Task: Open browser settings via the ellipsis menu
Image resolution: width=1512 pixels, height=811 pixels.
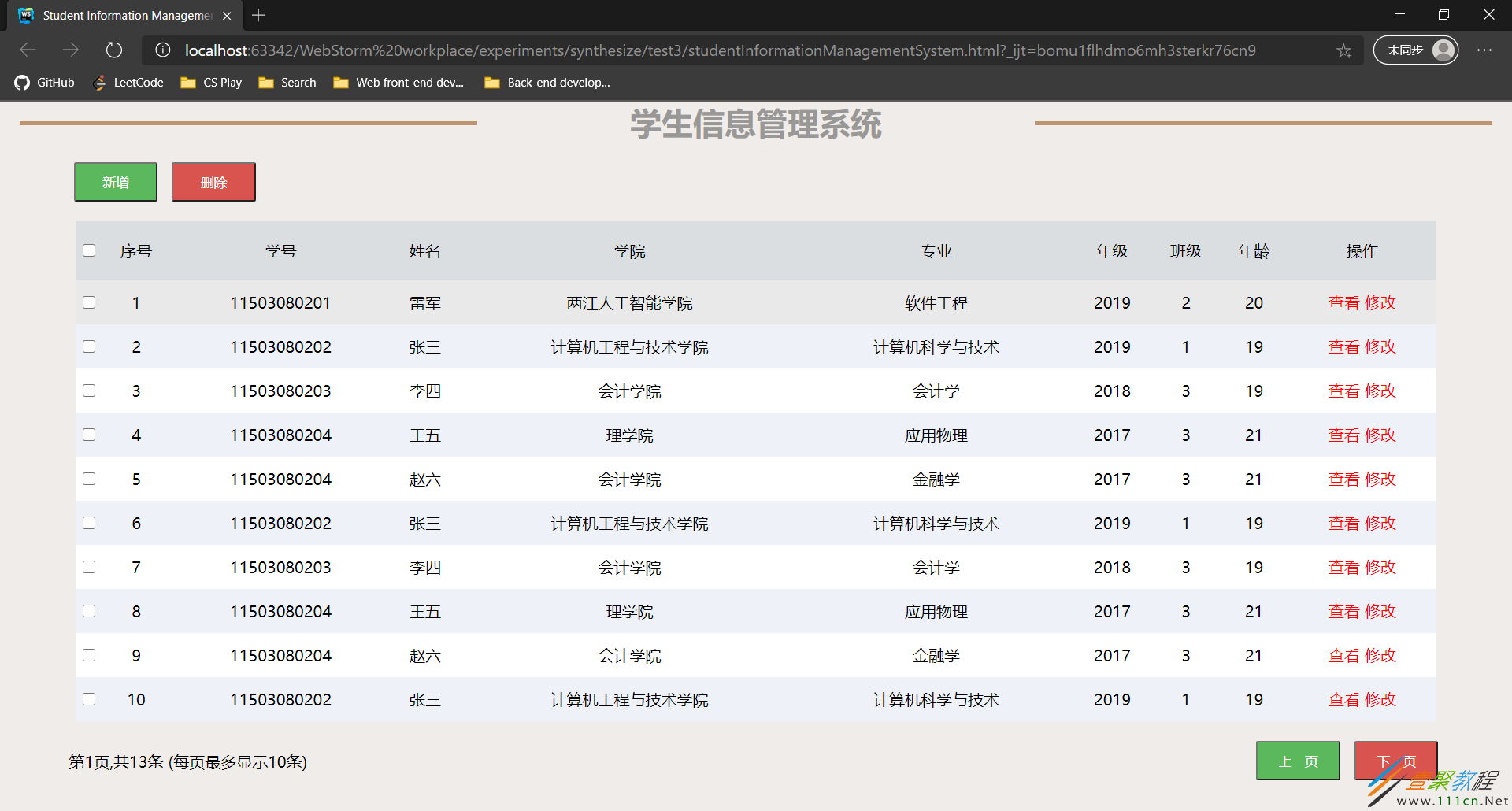Action: 1485,50
